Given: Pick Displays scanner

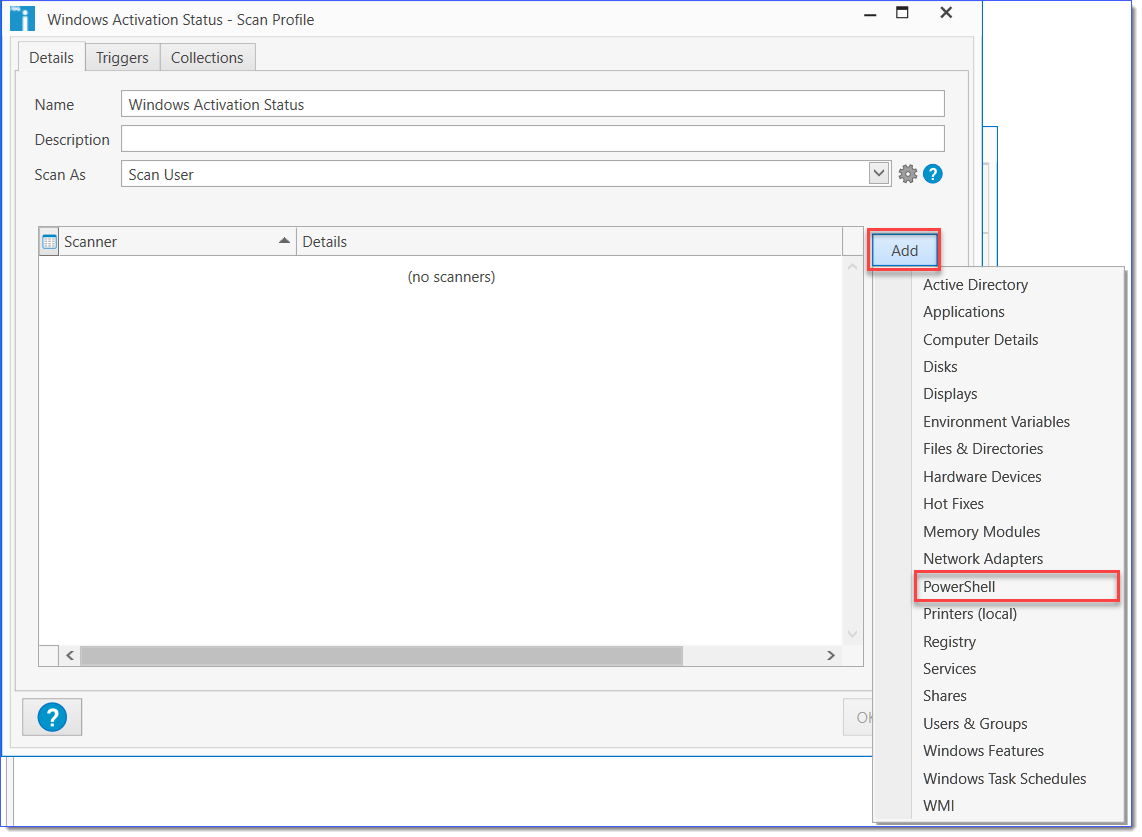Looking at the screenshot, I should tap(950, 394).
